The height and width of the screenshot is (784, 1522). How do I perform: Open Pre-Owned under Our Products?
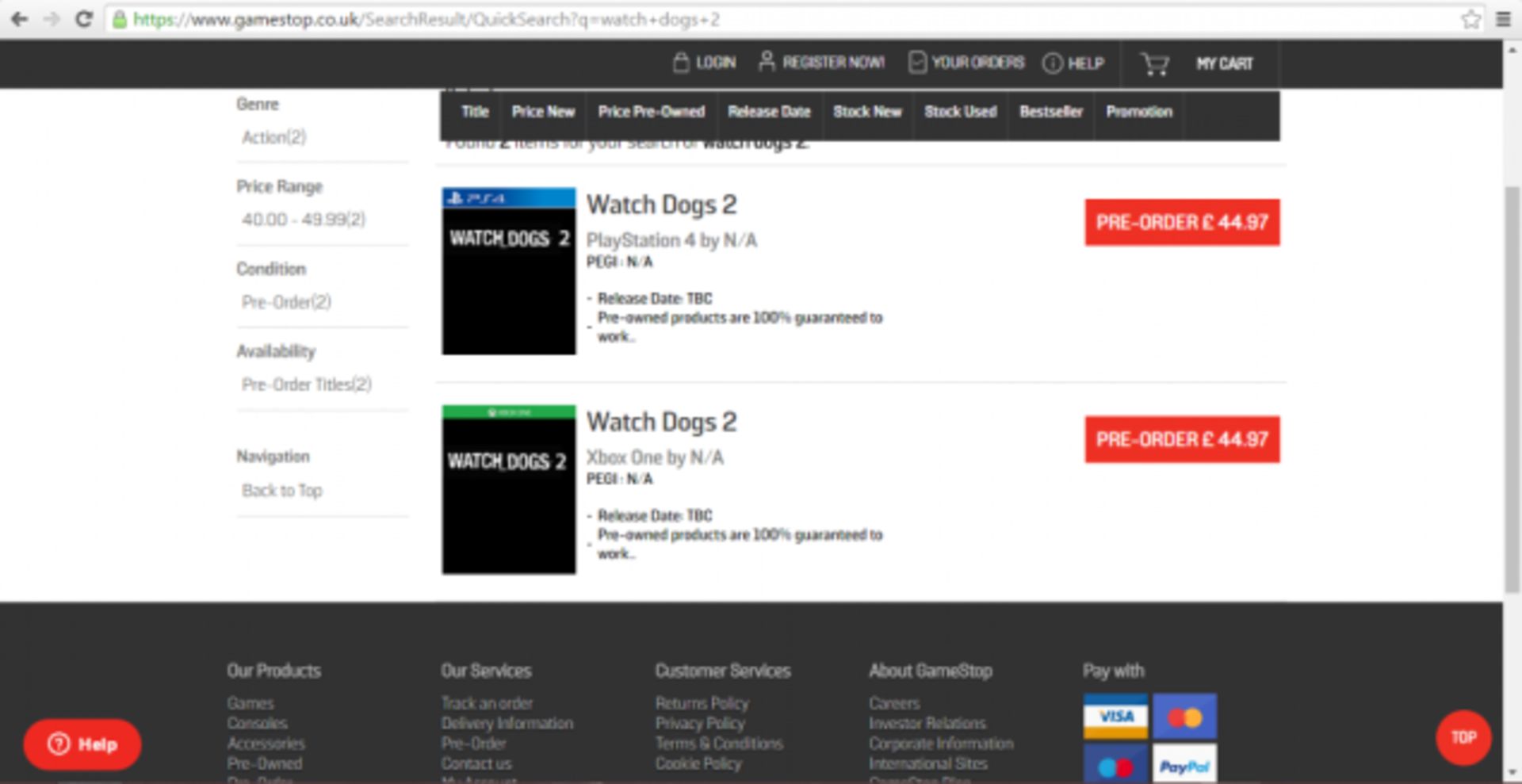tap(264, 763)
